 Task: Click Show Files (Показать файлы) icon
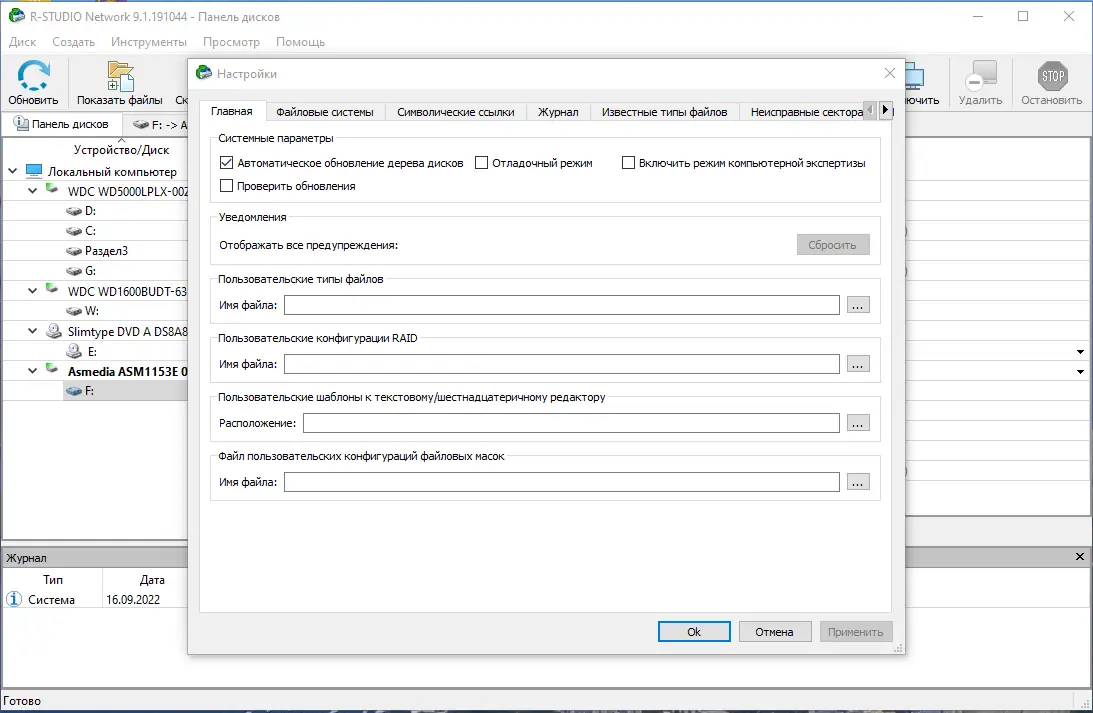tap(120, 76)
